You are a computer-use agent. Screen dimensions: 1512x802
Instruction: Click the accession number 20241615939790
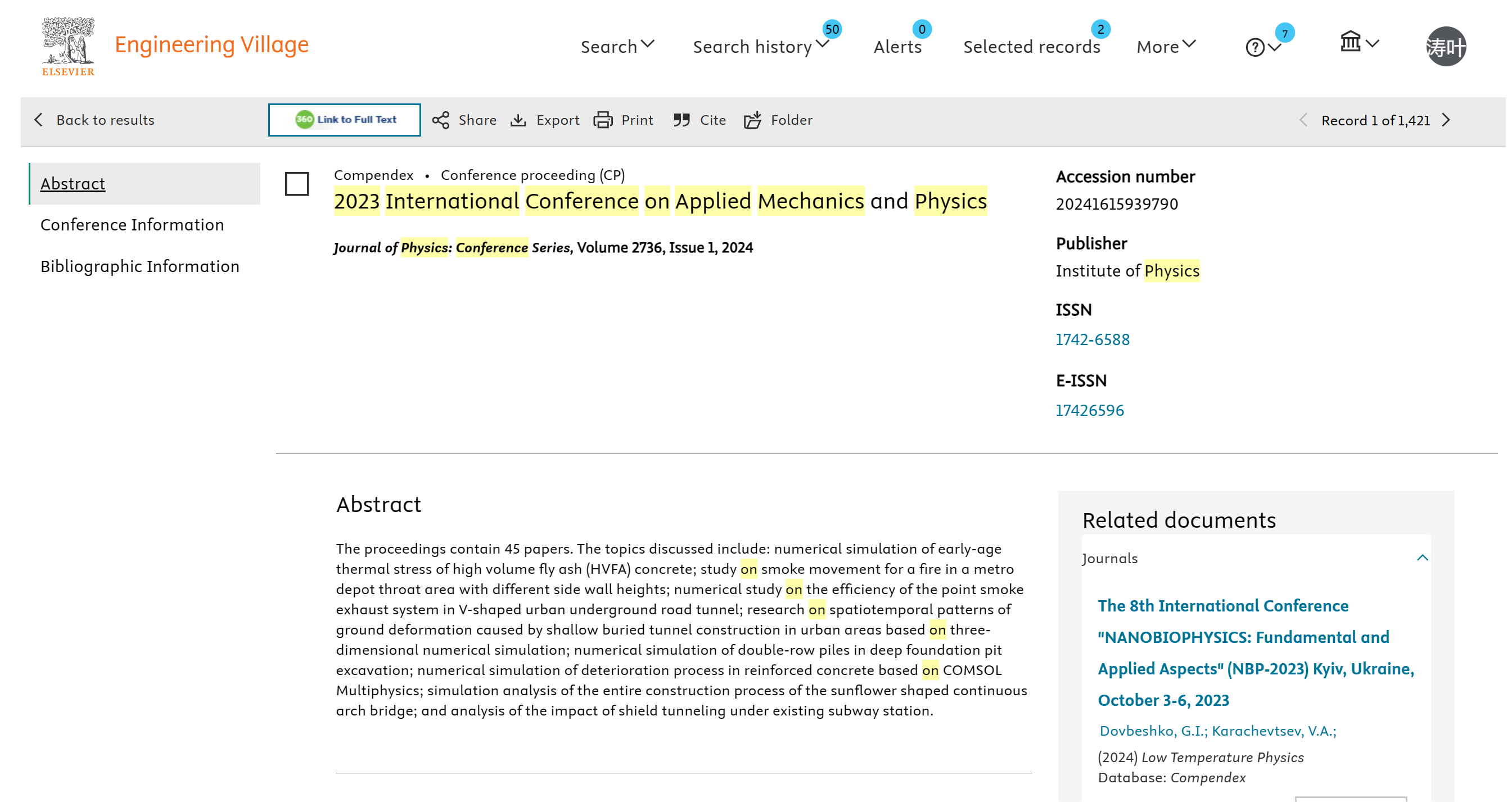point(1116,203)
